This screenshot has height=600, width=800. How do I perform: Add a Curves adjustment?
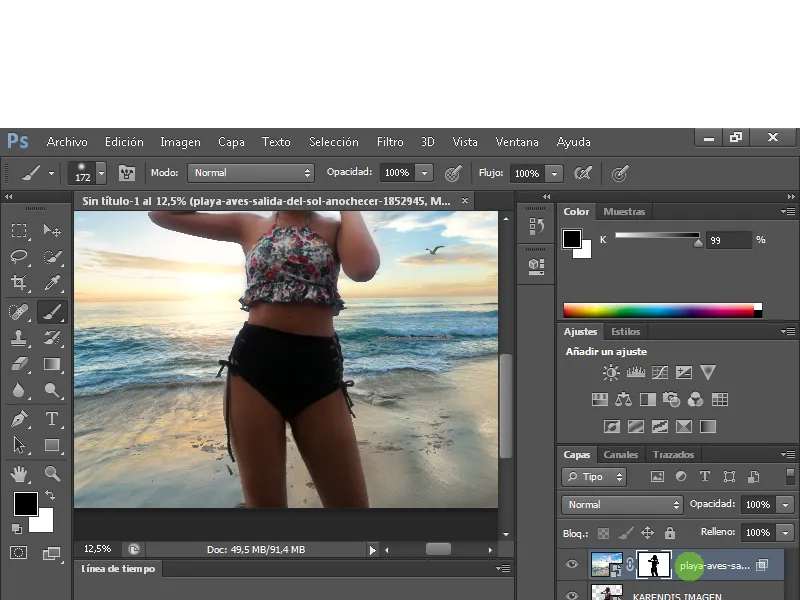click(x=660, y=372)
